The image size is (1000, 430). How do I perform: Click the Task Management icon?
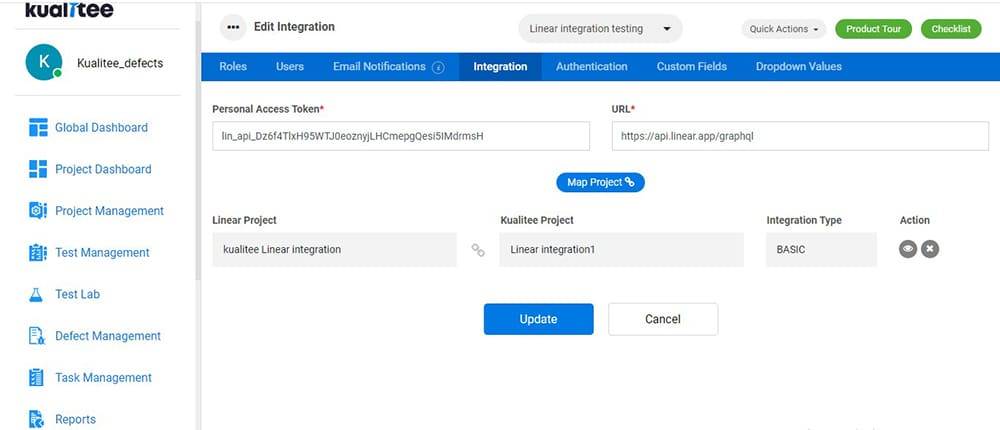pyautogui.click(x=37, y=378)
